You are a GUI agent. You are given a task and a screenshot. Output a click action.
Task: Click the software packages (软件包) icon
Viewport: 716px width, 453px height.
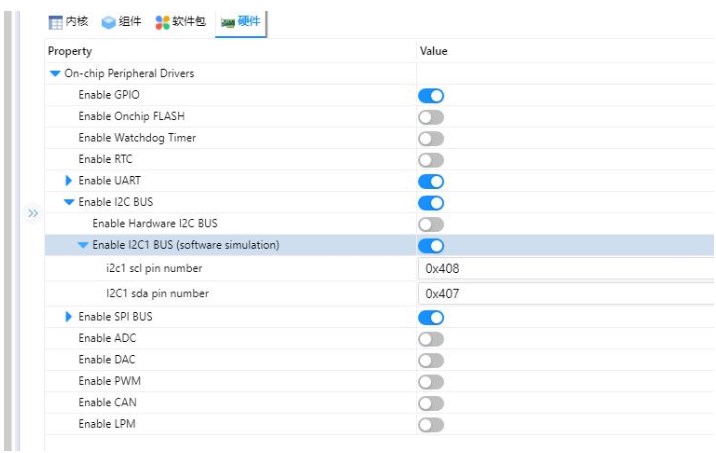coord(162,22)
